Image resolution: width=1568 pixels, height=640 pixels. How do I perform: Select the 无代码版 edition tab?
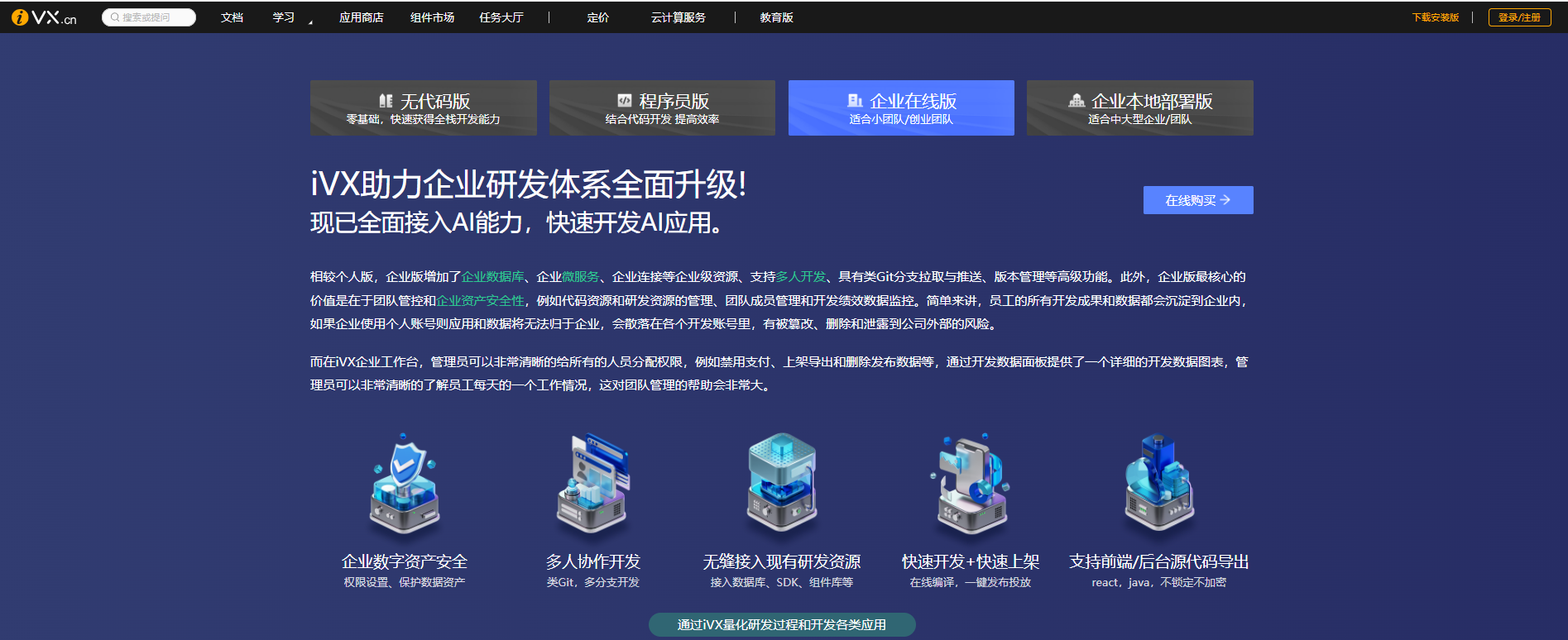[424, 107]
